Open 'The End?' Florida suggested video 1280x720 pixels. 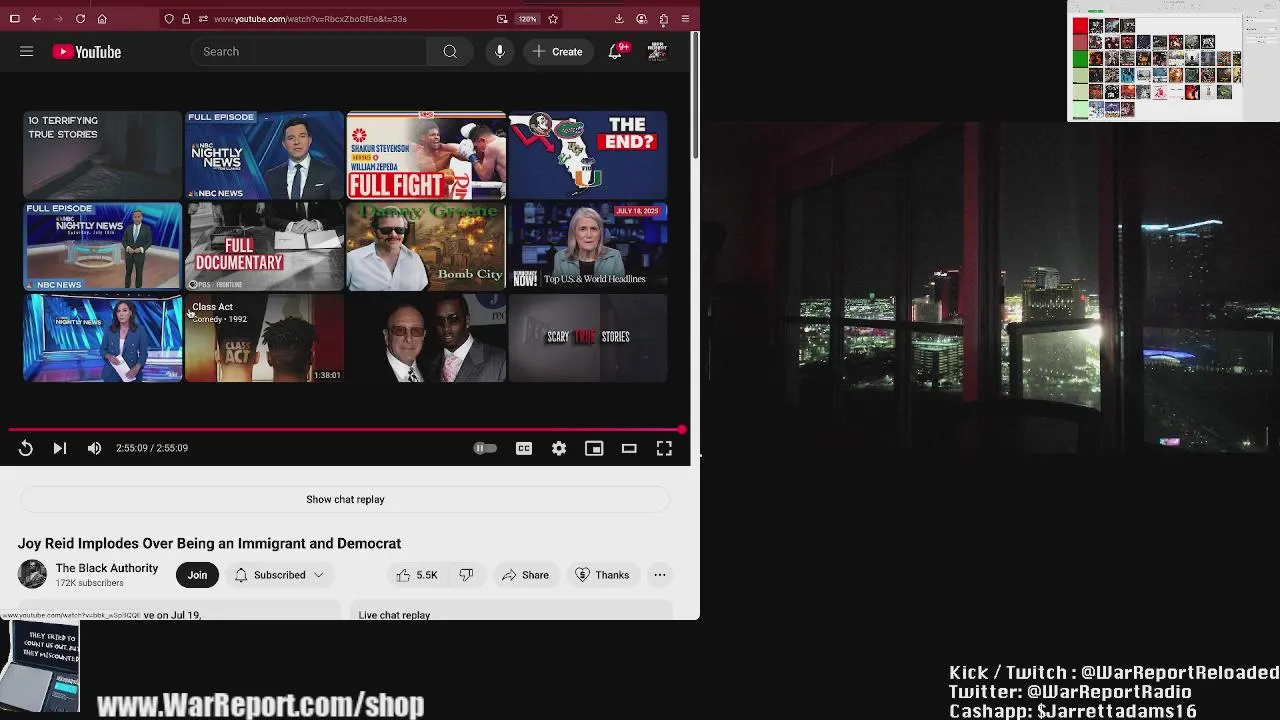coord(588,155)
